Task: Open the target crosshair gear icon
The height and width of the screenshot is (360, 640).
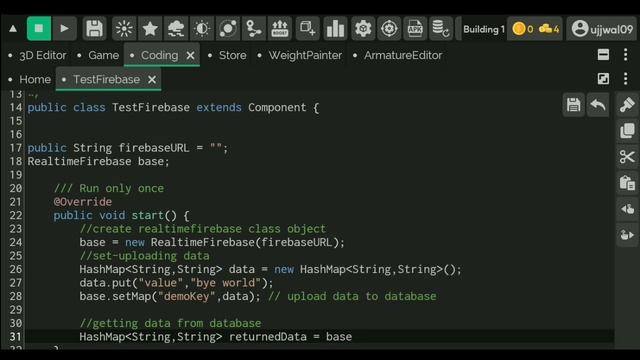Action: pyautogui.click(x=389, y=29)
